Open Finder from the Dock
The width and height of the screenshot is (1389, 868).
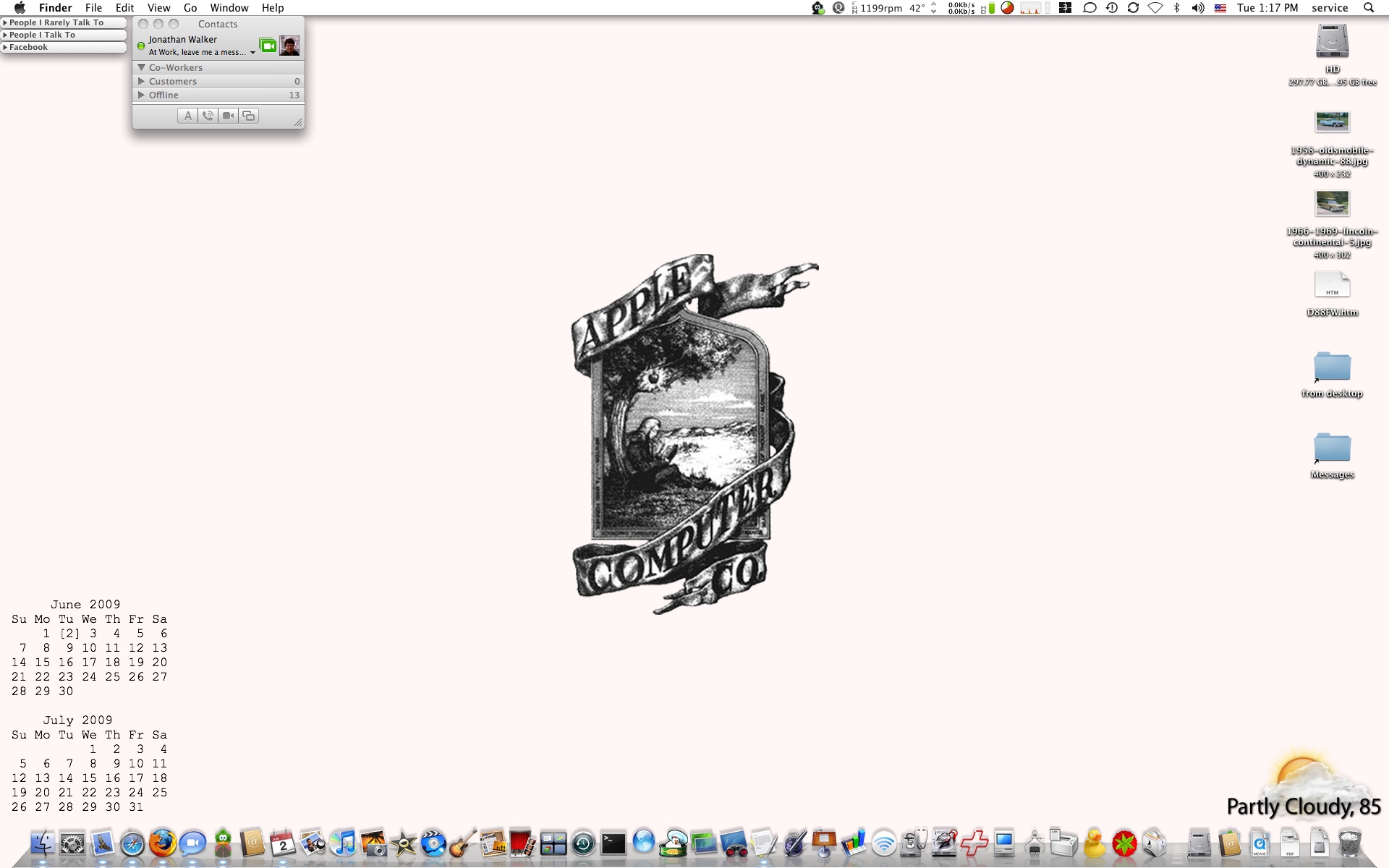click(43, 843)
